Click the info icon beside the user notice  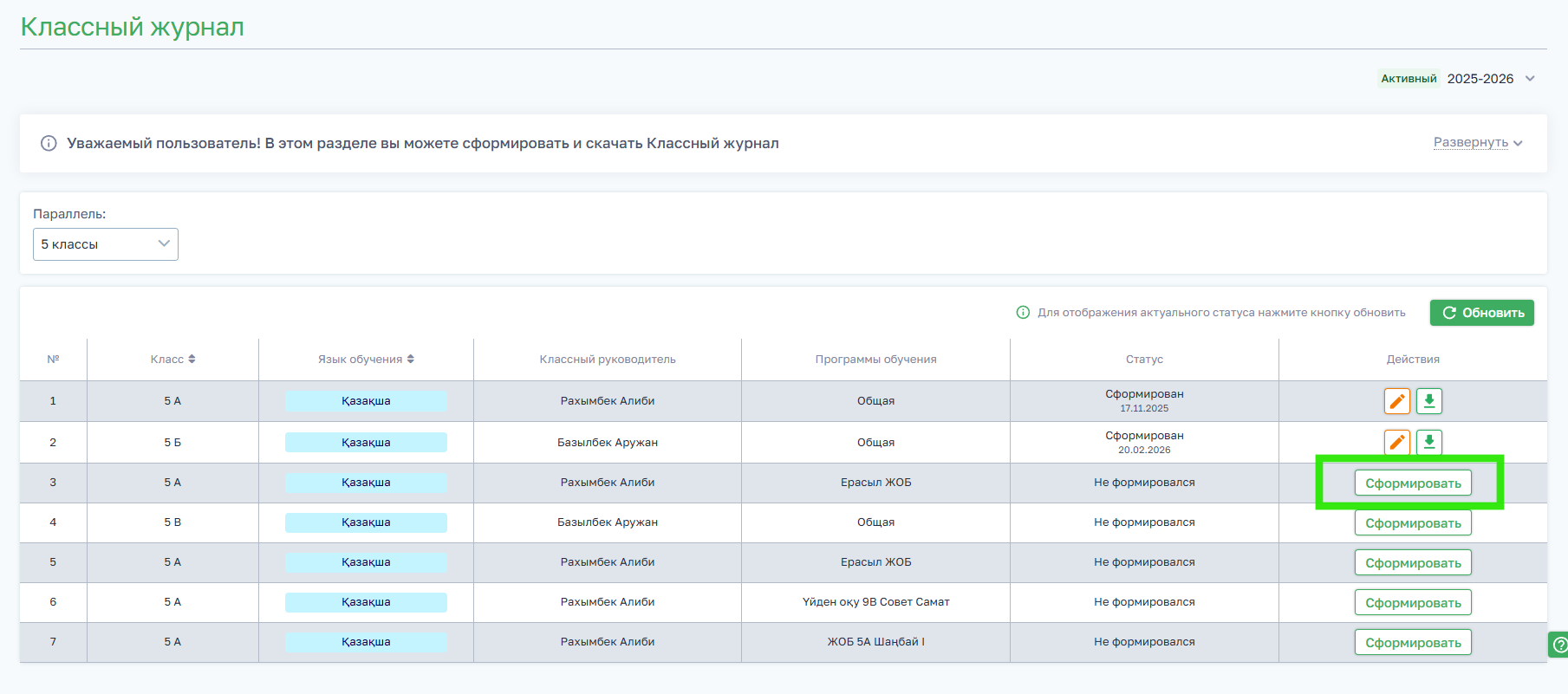(x=49, y=143)
